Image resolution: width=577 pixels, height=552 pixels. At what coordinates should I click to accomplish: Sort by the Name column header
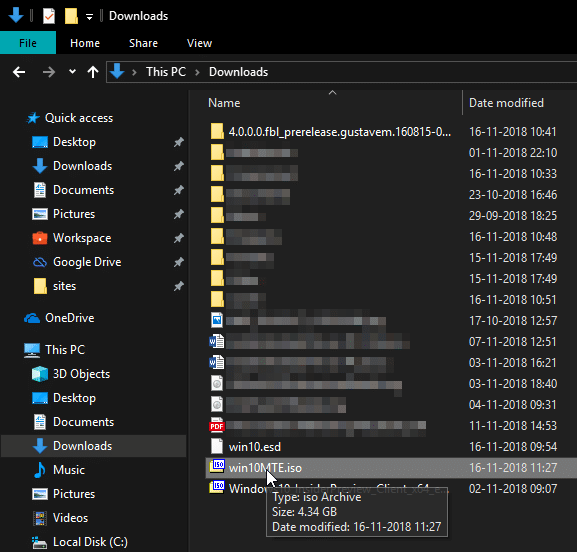224,103
